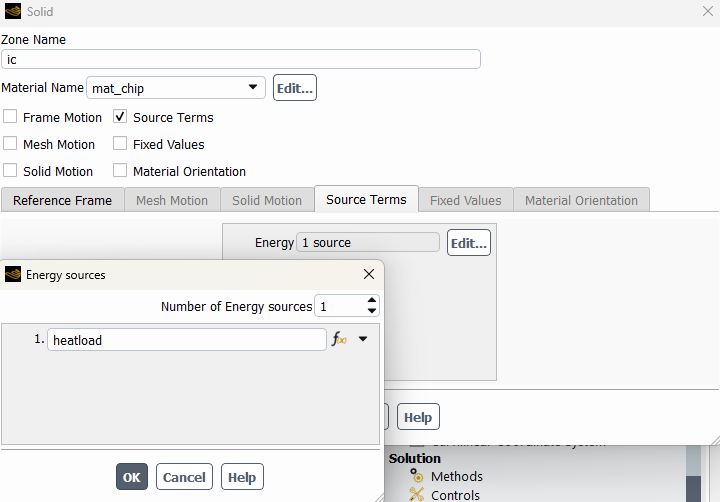Close the Solid dialog window
Viewport: 720px width, 502px height.
point(708,11)
